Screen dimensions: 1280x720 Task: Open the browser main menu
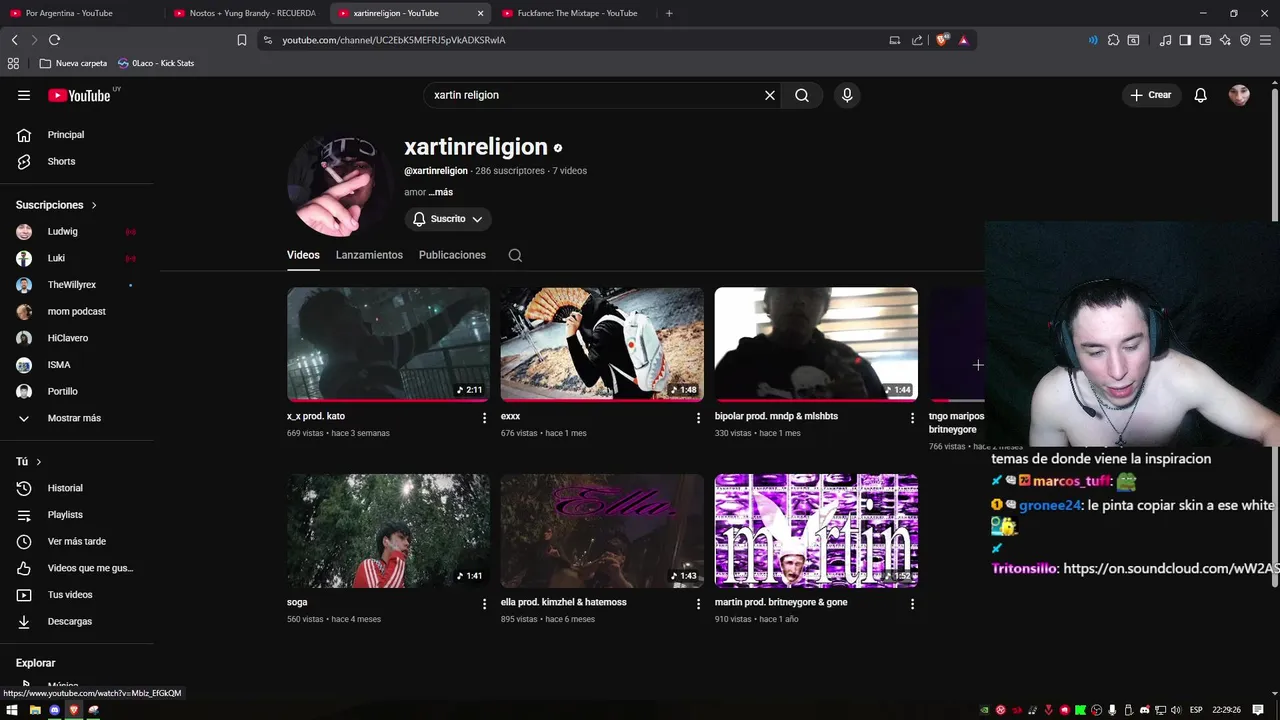tap(1266, 40)
